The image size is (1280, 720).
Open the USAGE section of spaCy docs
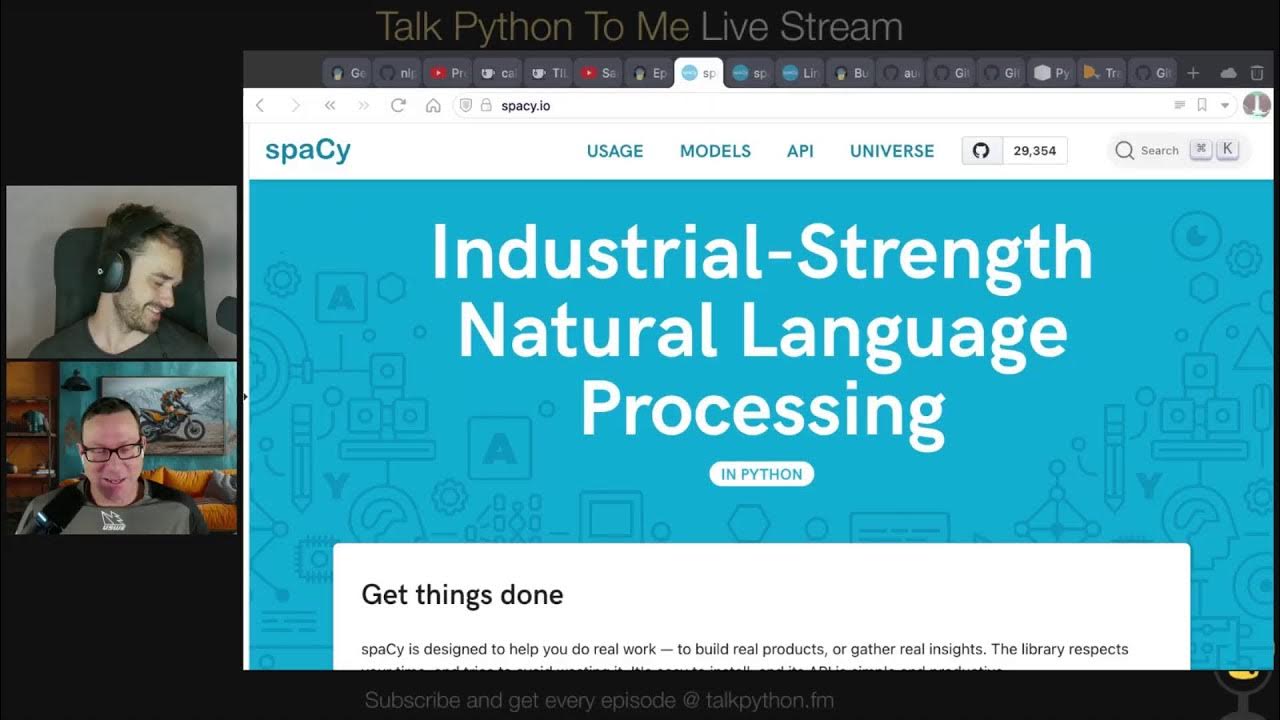pyautogui.click(x=615, y=151)
